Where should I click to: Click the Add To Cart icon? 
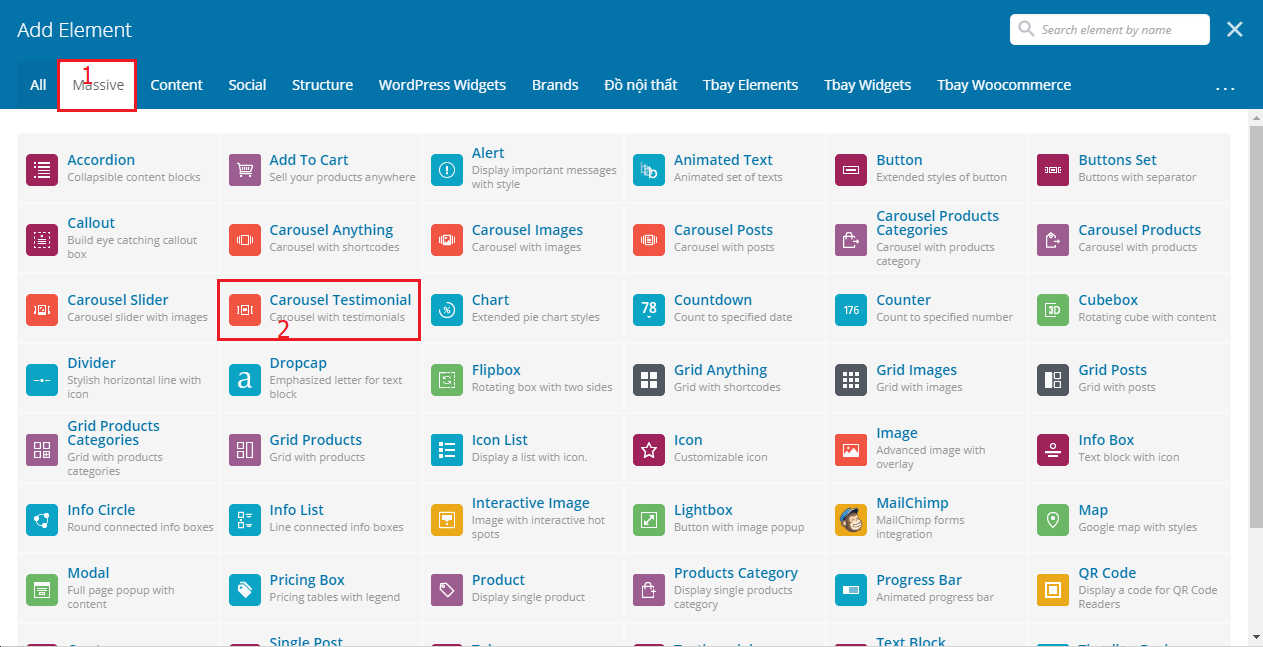(x=244, y=170)
